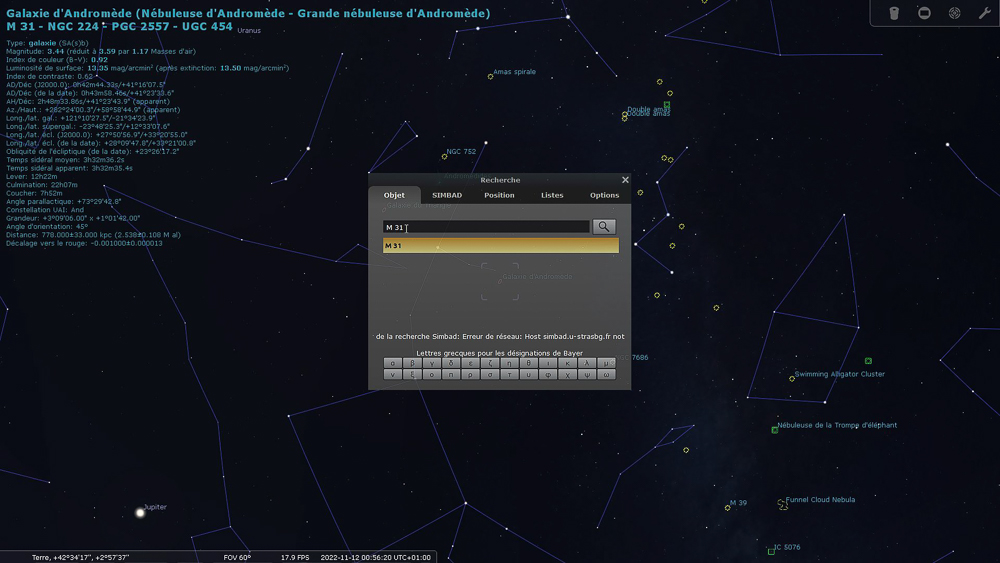Insert Greek letter nu ν
The width and height of the screenshot is (1000, 563).
pyautogui.click(x=393, y=374)
